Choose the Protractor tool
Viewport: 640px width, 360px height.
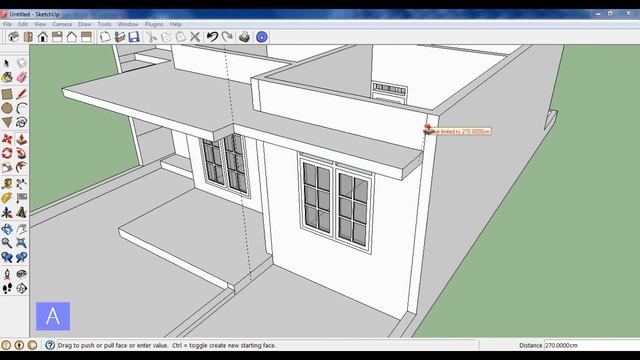click(7, 198)
